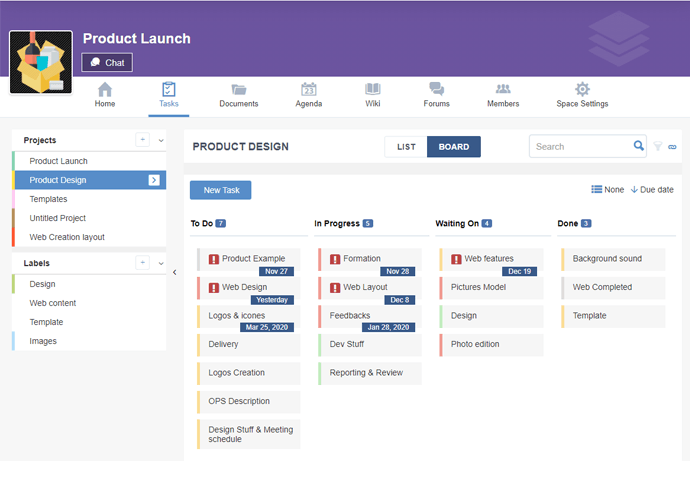Click the search magnifier icon
Image resolution: width=690 pixels, height=477 pixels.
click(639, 146)
